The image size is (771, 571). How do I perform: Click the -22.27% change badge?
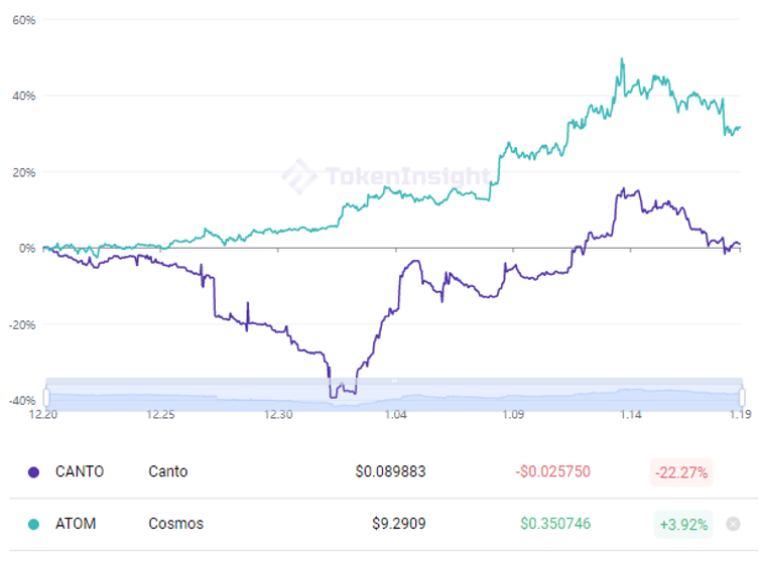pos(682,473)
